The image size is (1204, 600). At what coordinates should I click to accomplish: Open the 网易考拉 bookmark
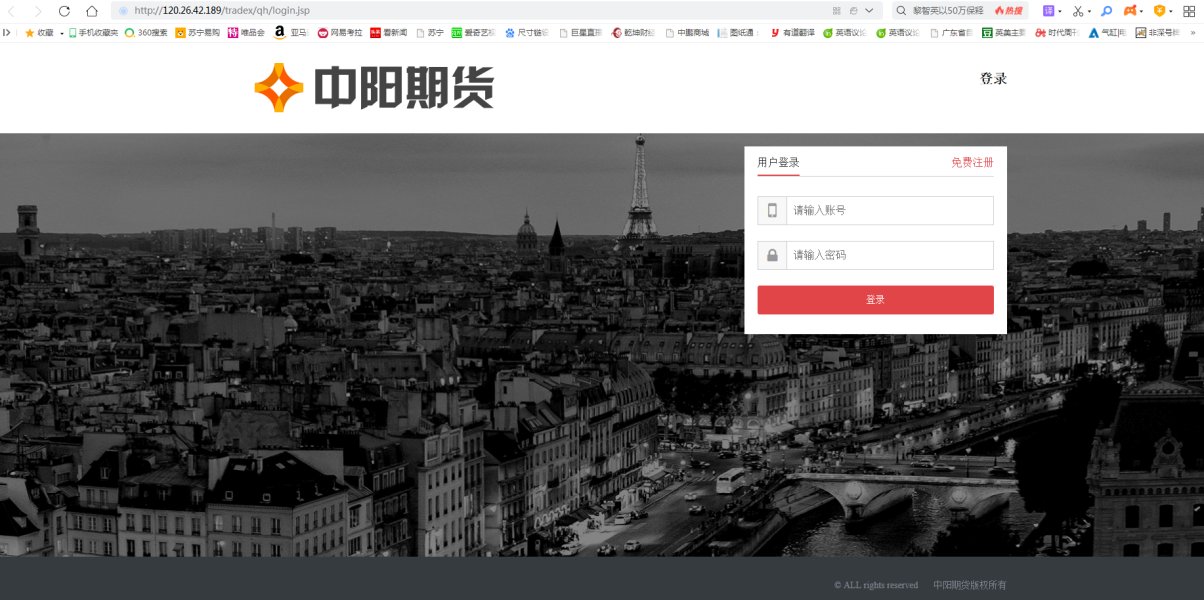click(x=340, y=32)
